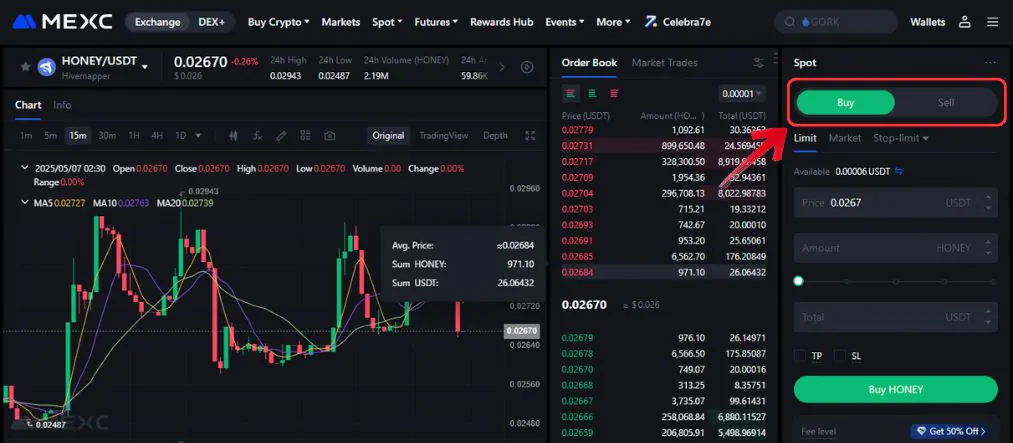
Task: Select the Order Book tab
Action: [589, 63]
